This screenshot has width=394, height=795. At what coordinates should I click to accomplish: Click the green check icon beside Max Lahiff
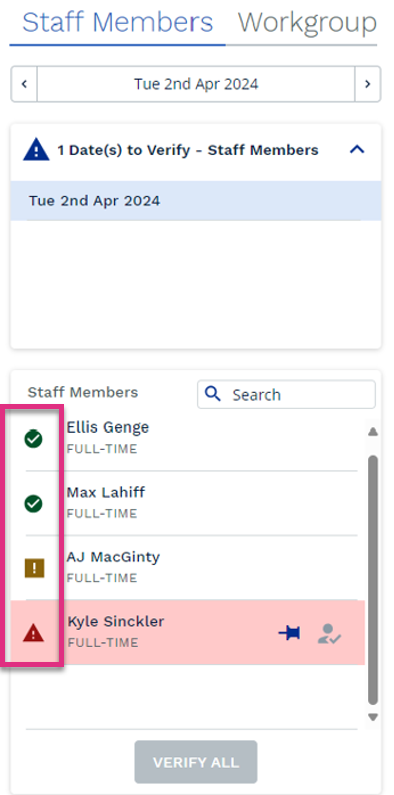pyautogui.click(x=33, y=503)
